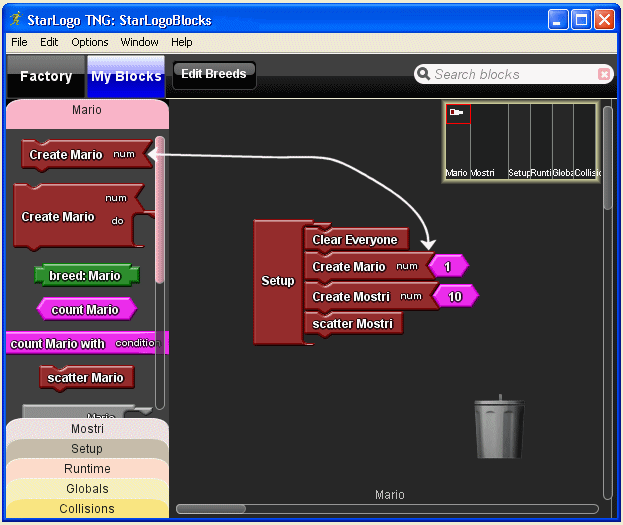Select the count Mario block
Viewport: 623px width, 525px height.
click(x=87, y=310)
